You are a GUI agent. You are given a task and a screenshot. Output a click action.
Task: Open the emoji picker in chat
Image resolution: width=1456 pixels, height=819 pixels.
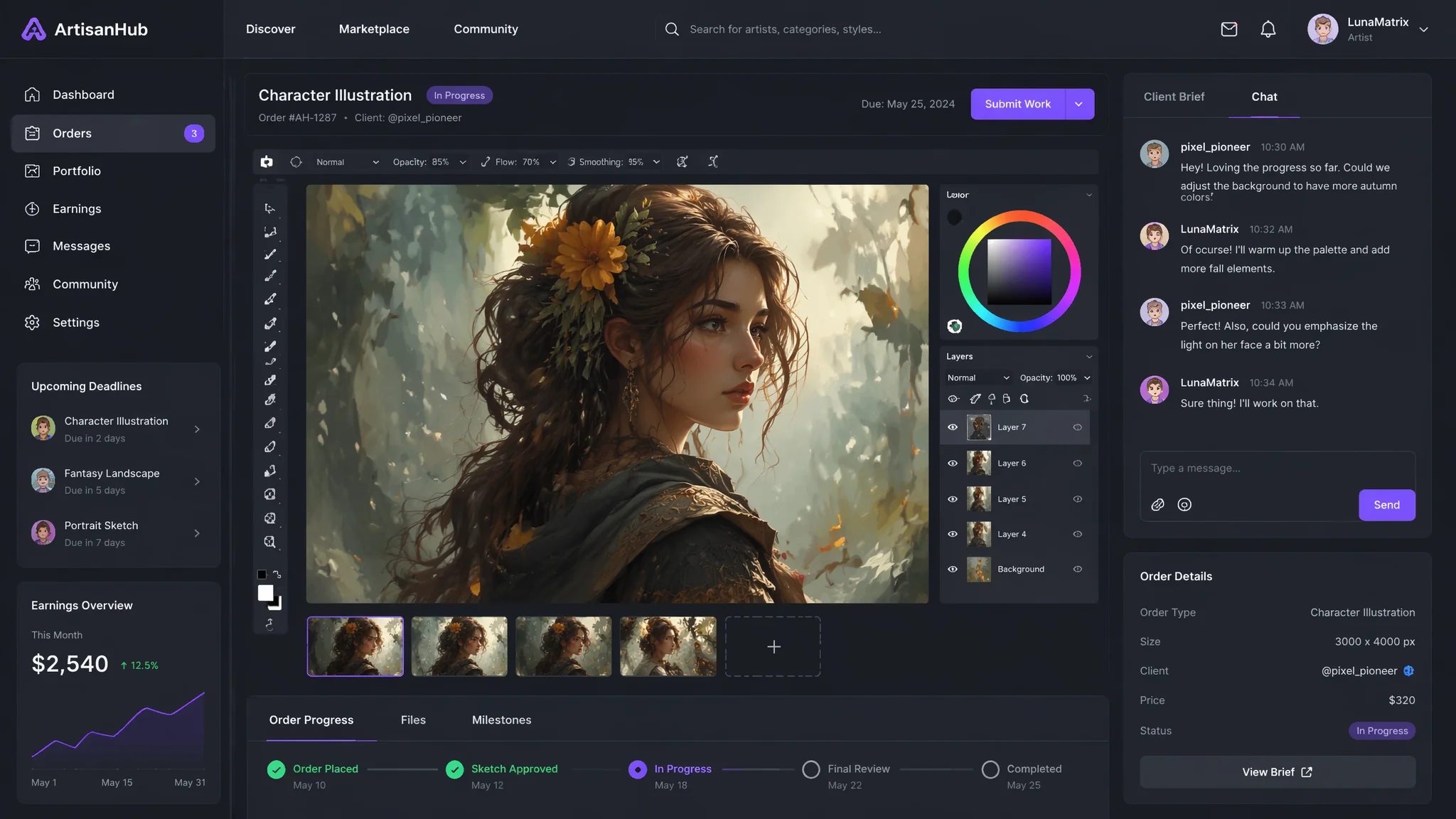click(x=1184, y=505)
